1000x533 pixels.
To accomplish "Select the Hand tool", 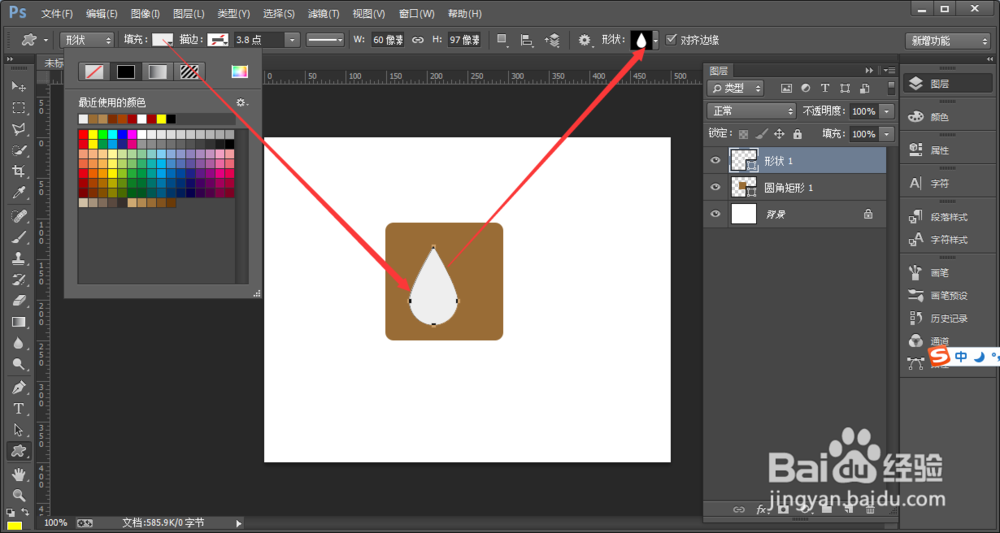I will (x=18, y=474).
